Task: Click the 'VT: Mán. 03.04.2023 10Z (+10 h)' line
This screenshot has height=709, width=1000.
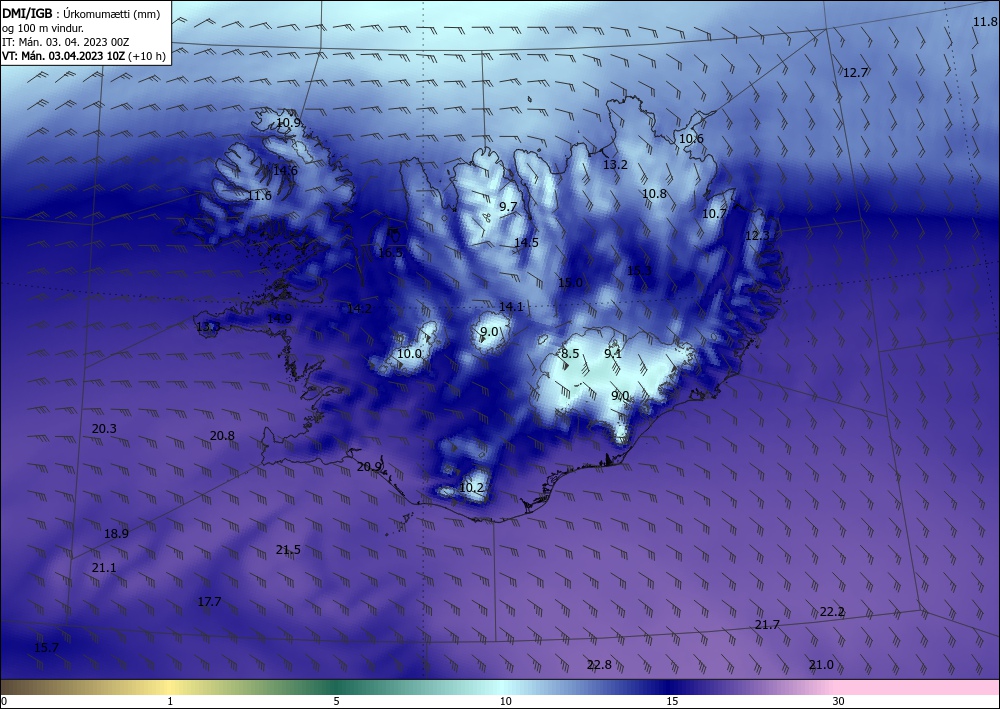Action: pyautogui.click(x=84, y=56)
